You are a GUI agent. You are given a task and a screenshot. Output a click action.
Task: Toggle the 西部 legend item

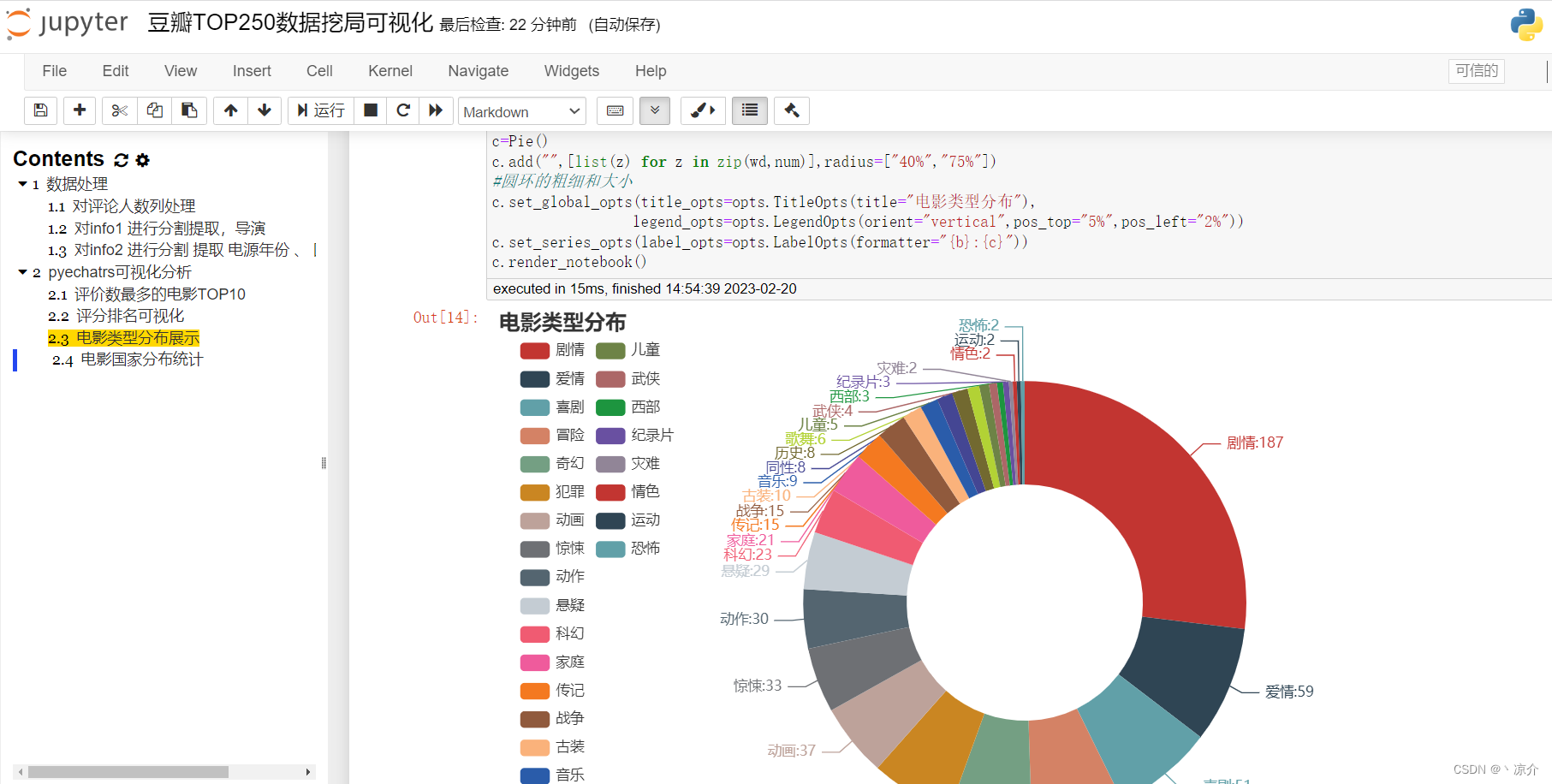628,407
